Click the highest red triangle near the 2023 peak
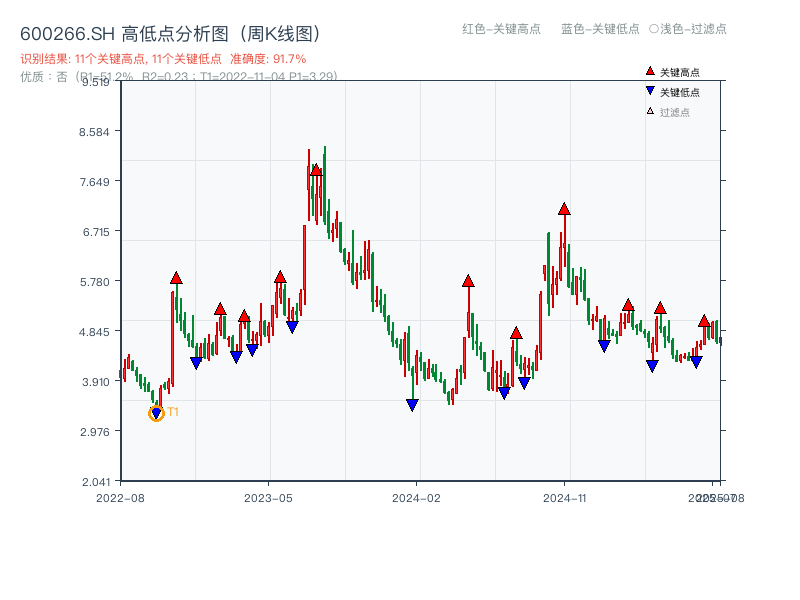 [x=317, y=169]
